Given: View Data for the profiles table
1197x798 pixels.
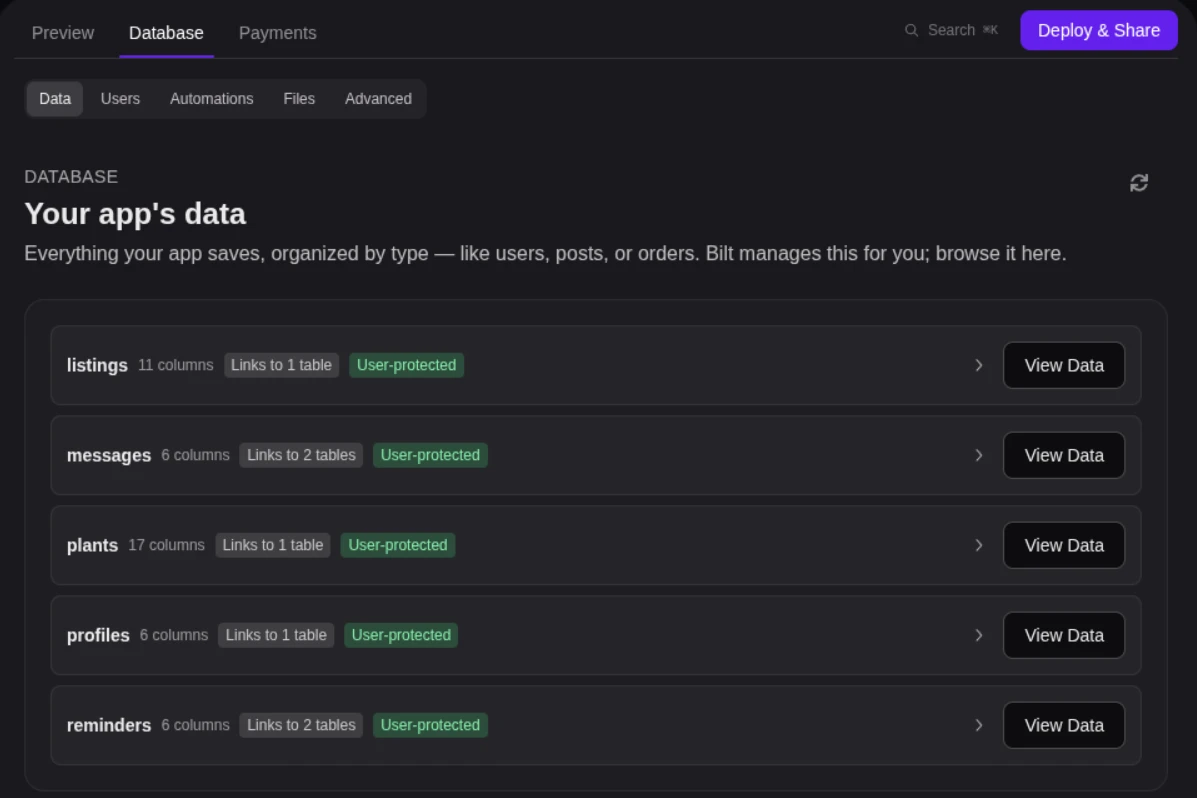Looking at the screenshot, I should click(x=1063, y=635).
